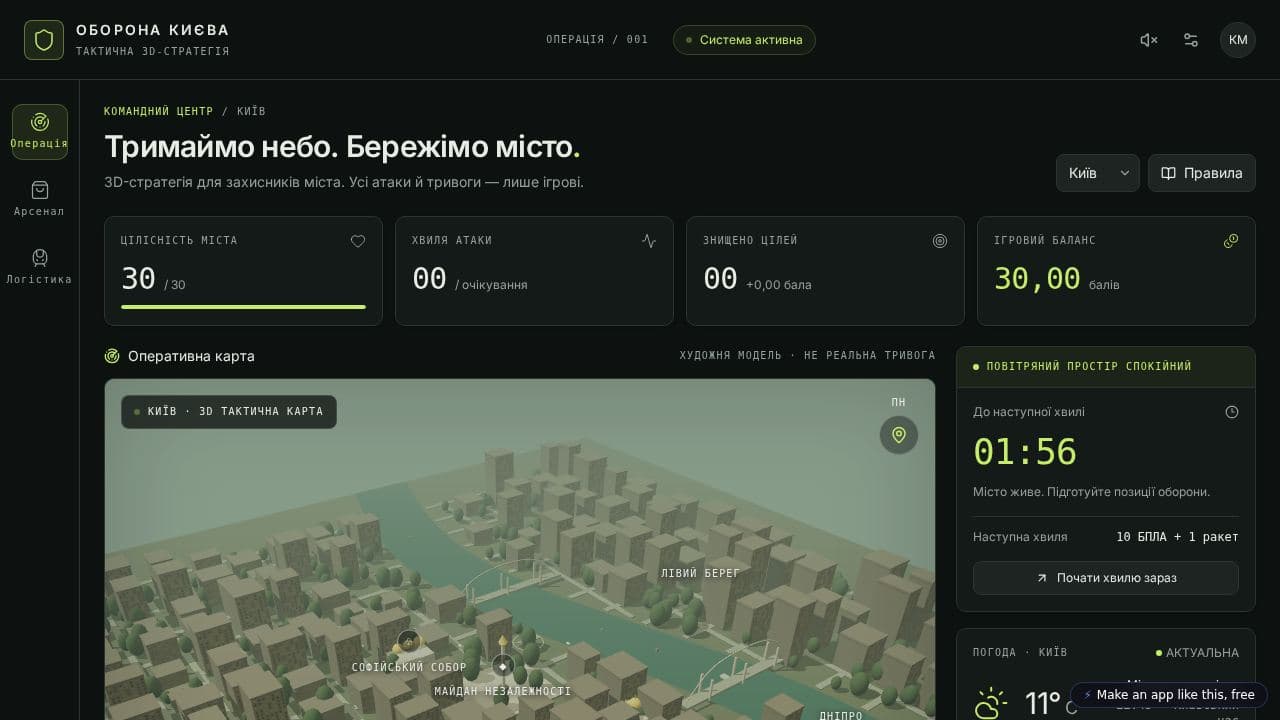Click the Київ 3D тактична карта label

pyautogui.click(x=229, y=412)
